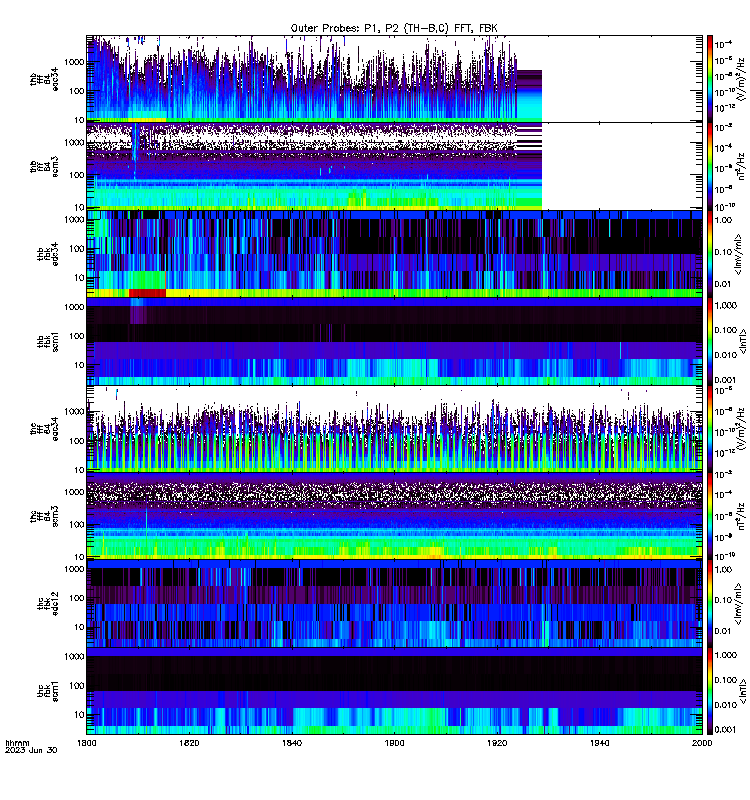Click the second panel's nT²/Hz color bar

[x=710, y=166]
